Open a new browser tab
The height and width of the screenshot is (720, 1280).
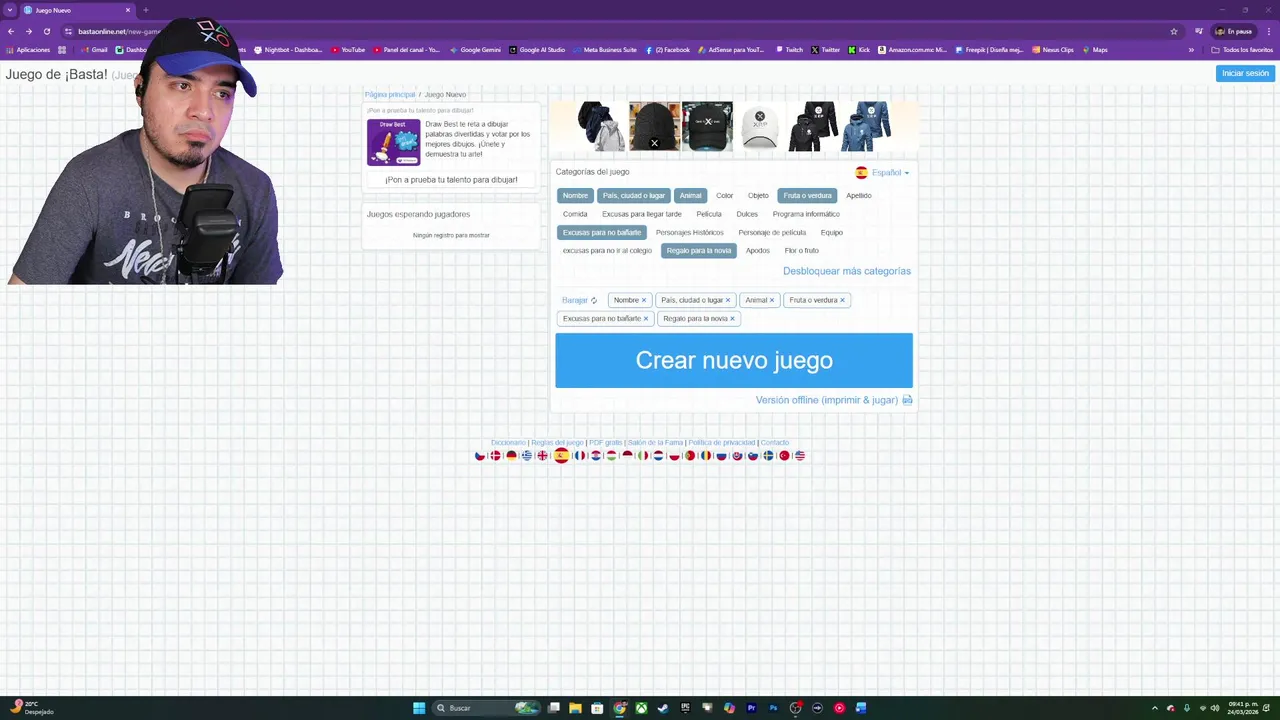click(145, 10)
